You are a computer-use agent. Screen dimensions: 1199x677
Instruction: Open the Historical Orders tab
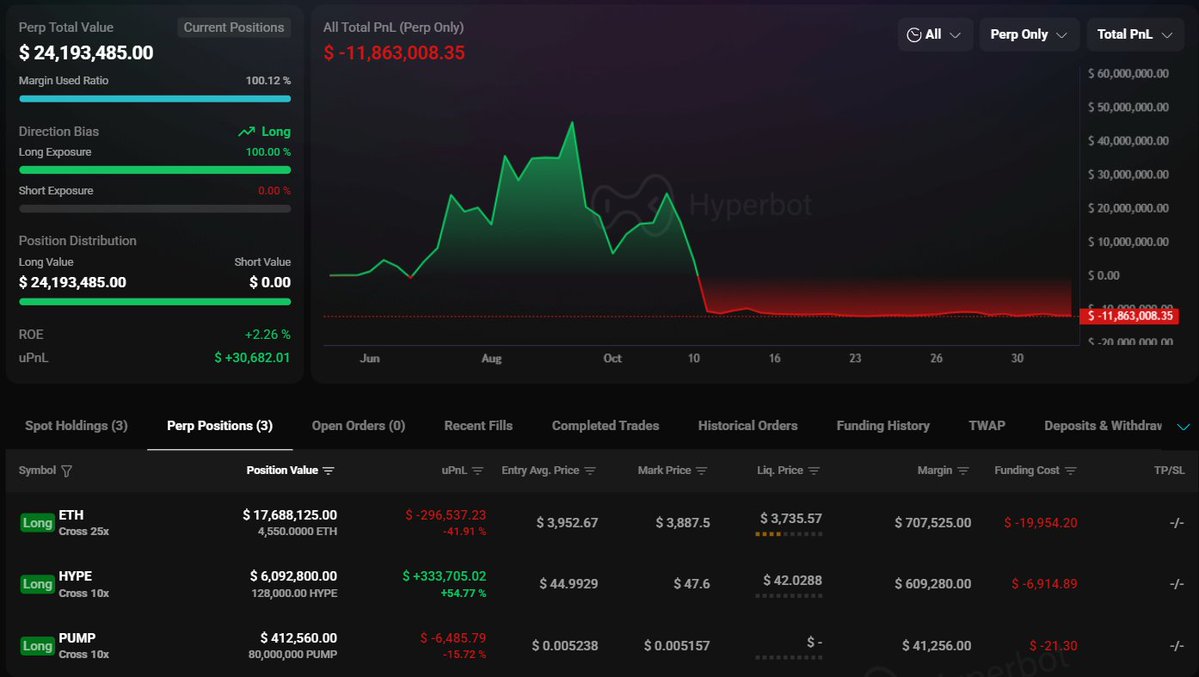coord(748,425)
